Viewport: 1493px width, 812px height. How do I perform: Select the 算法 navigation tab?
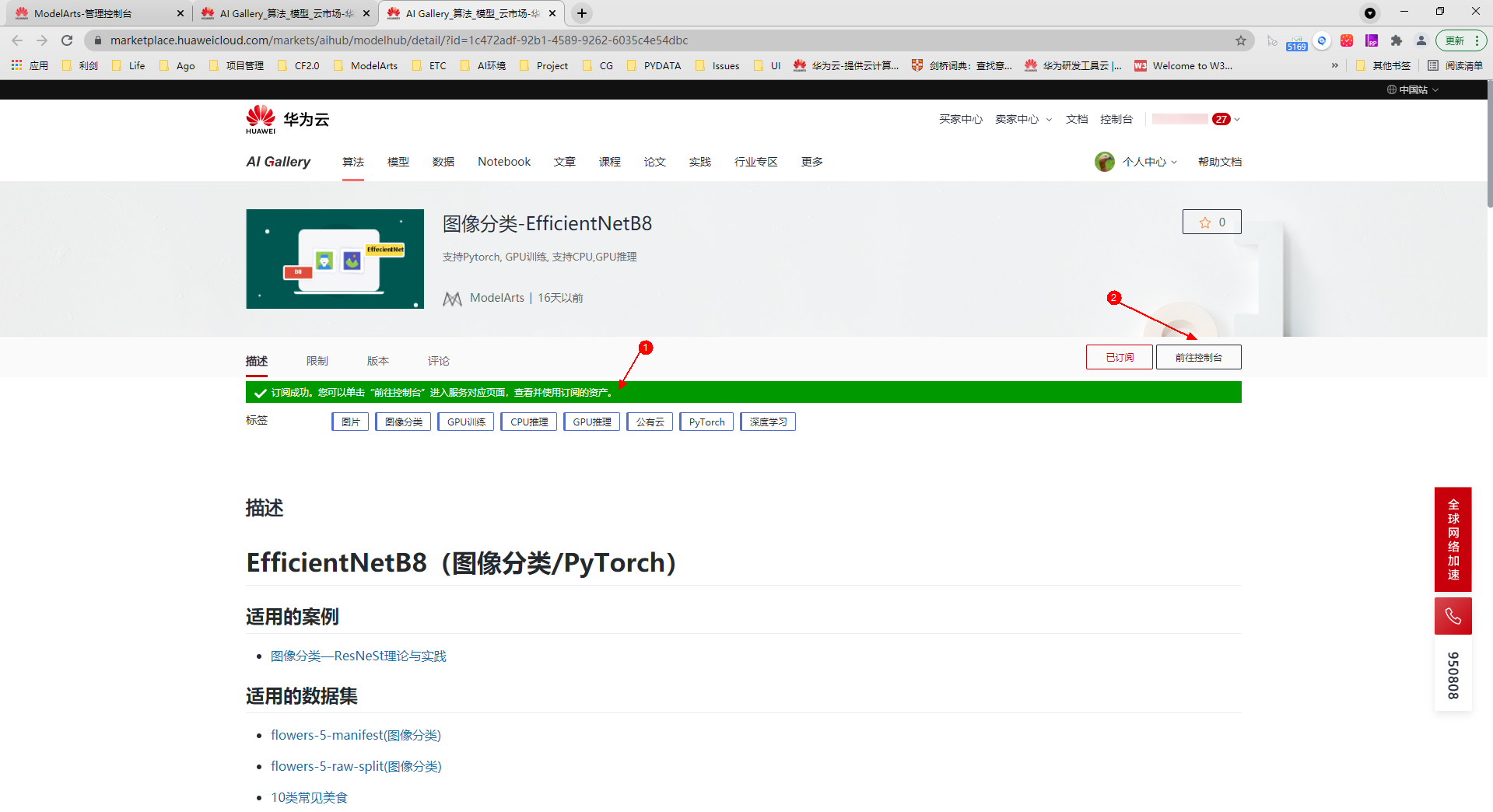(x=353, y=162)
